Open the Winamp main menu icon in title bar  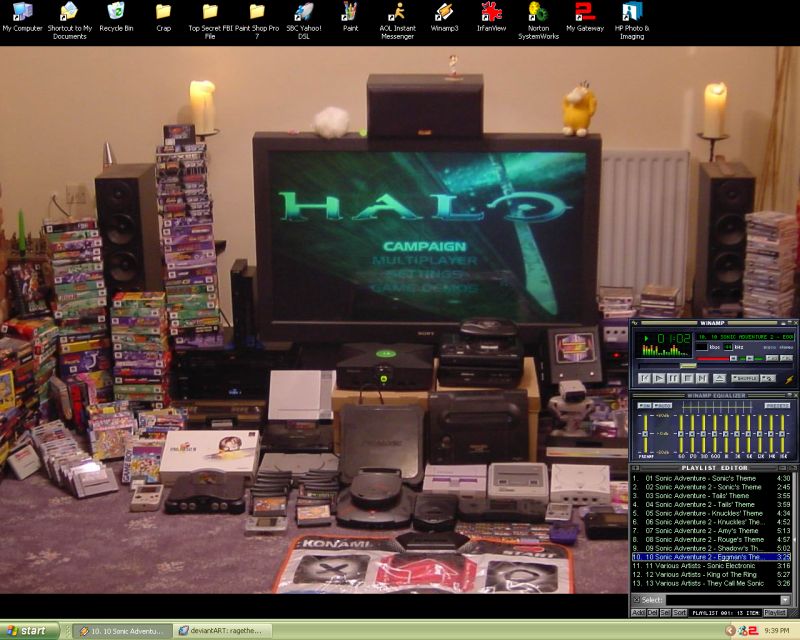coord(634,323)
